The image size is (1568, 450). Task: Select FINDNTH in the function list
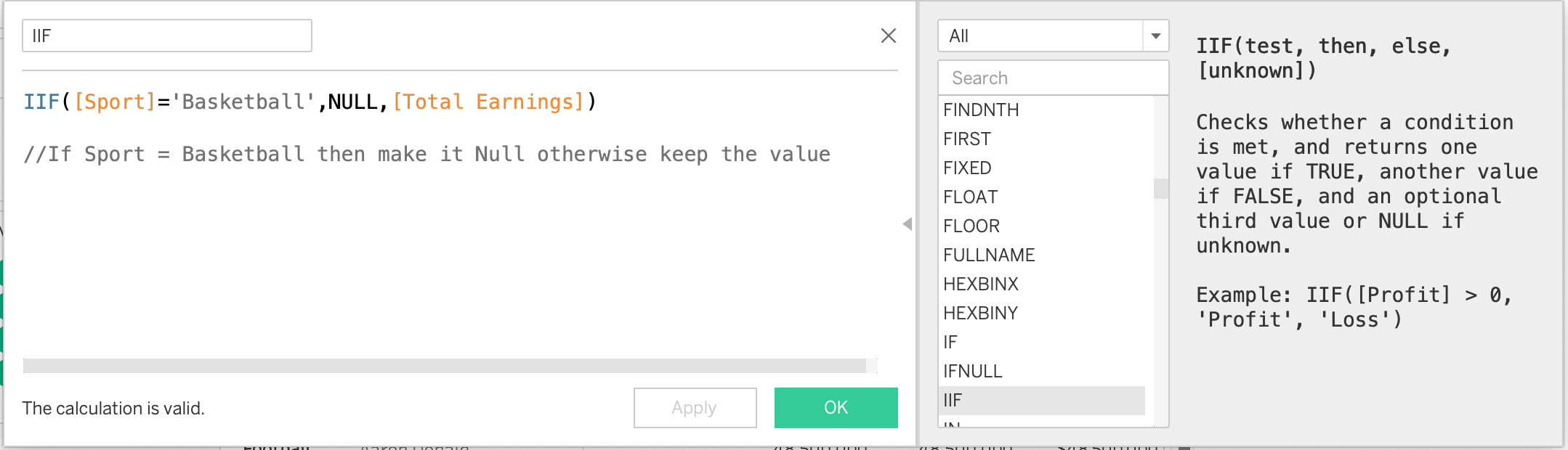[x=981, y=110]
